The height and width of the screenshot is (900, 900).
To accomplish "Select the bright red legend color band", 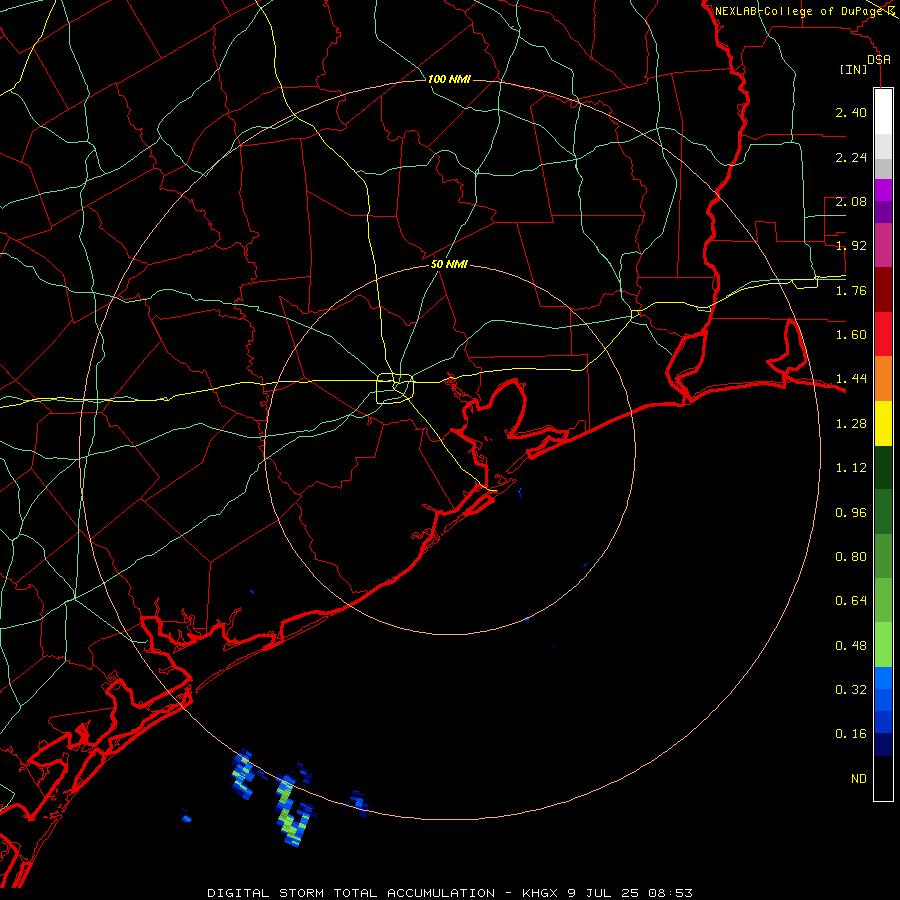I will (883, 334).
